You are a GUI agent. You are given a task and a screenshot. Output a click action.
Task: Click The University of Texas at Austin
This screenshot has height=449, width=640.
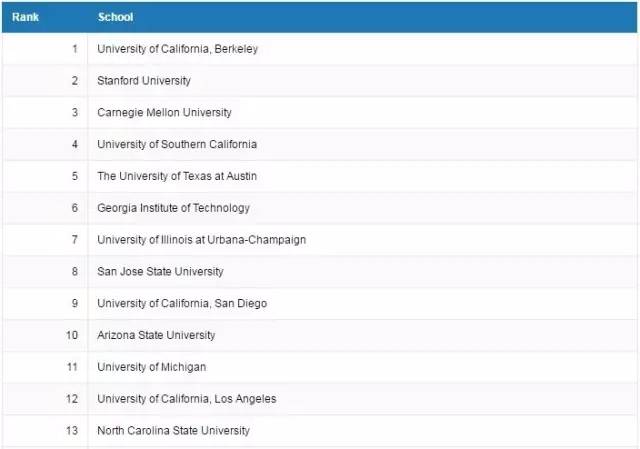177,176
